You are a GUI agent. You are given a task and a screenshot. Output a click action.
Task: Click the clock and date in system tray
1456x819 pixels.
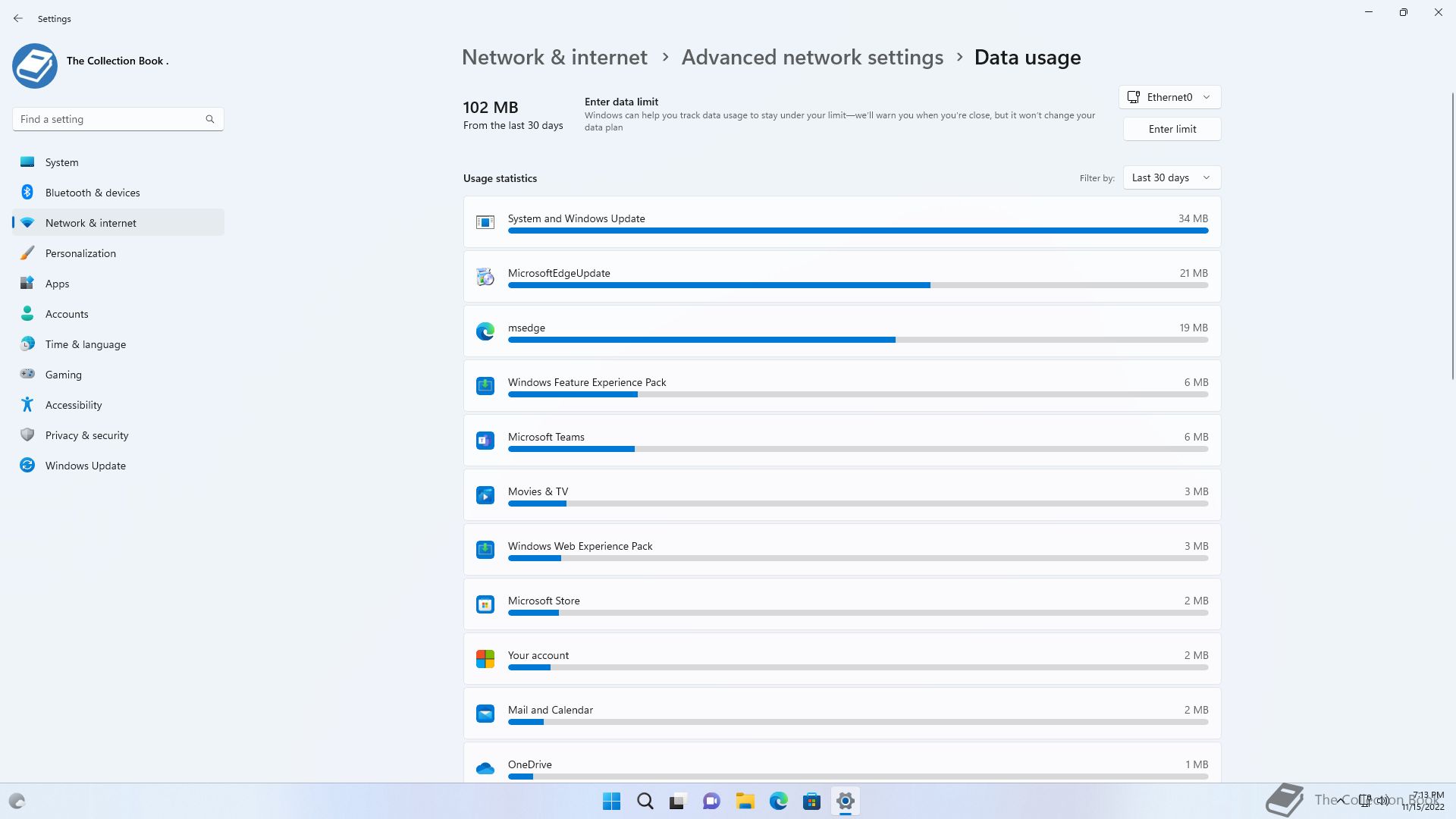coord(1422,801)
